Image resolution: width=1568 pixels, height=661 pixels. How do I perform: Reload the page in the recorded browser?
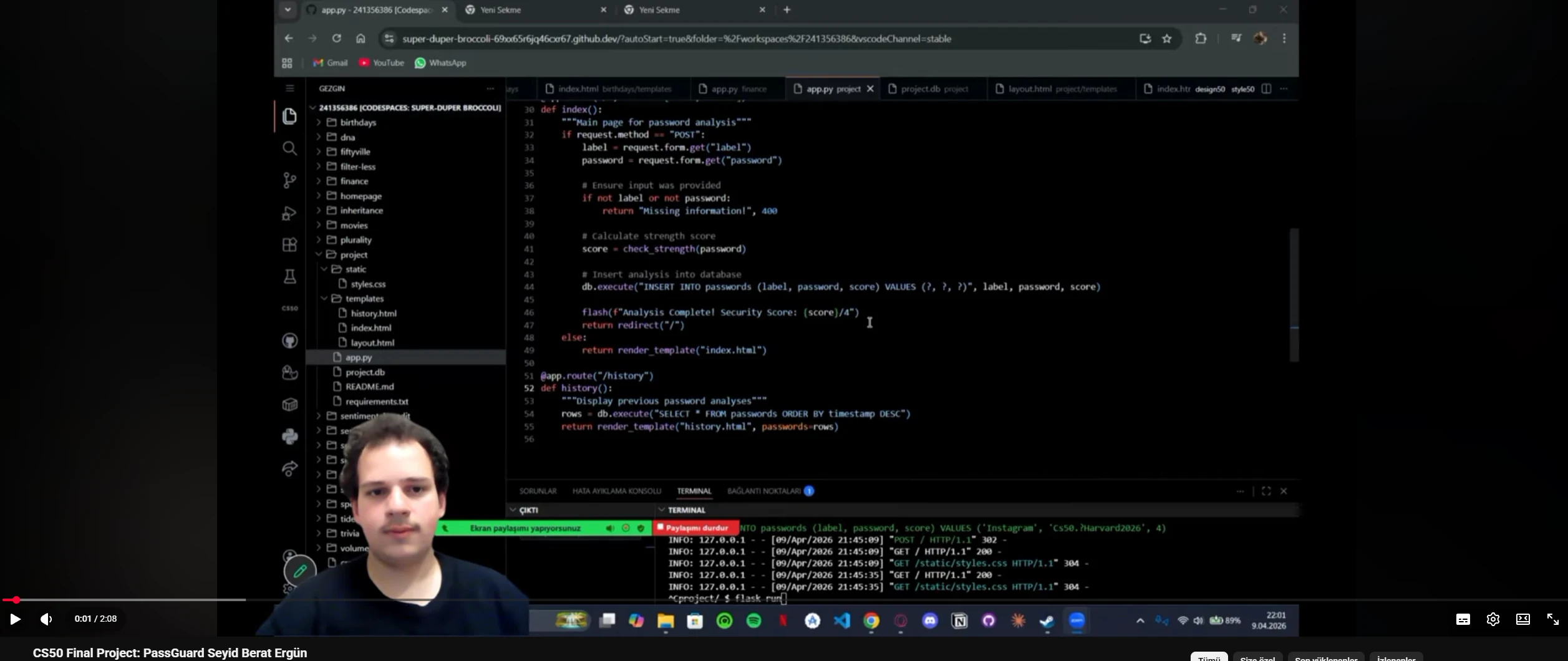336,38
